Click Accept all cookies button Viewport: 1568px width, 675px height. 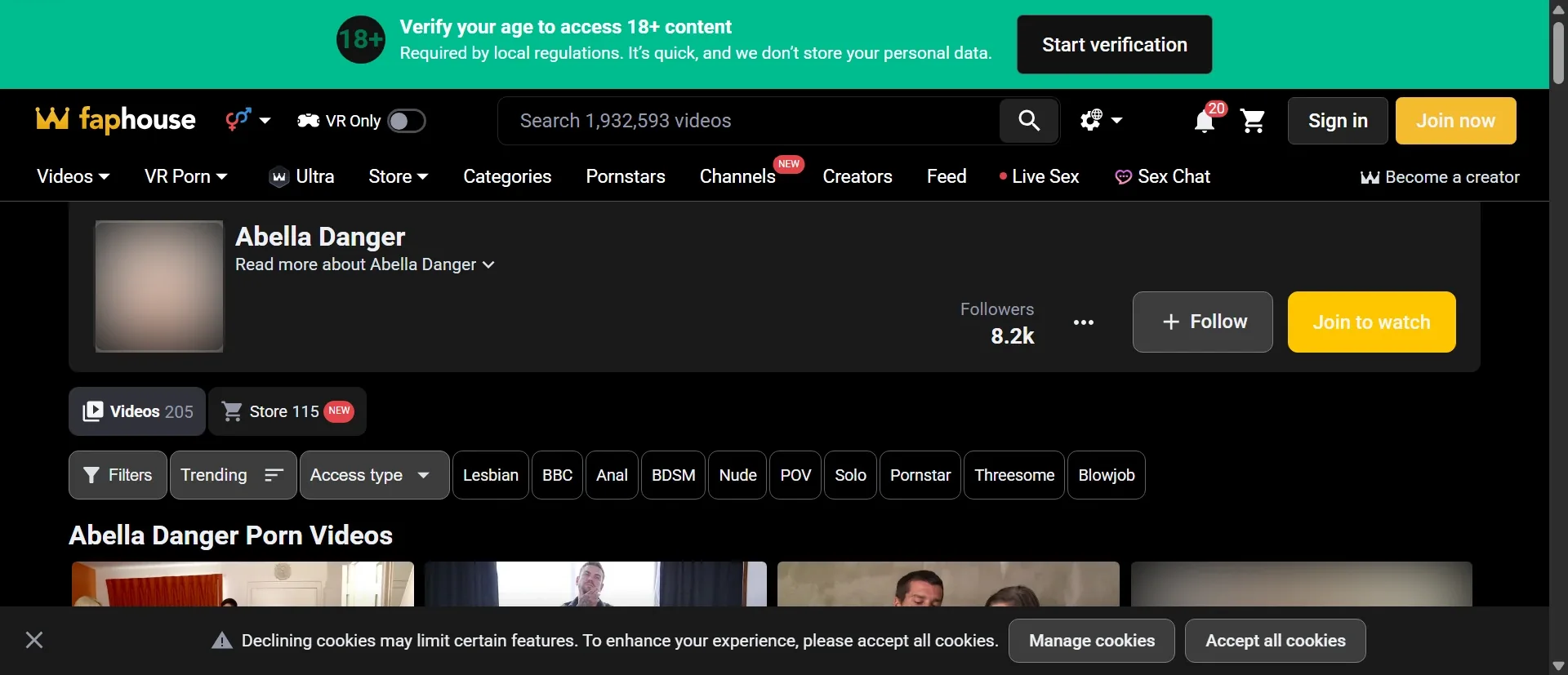pyautogui.click(x=1276, y=641)
